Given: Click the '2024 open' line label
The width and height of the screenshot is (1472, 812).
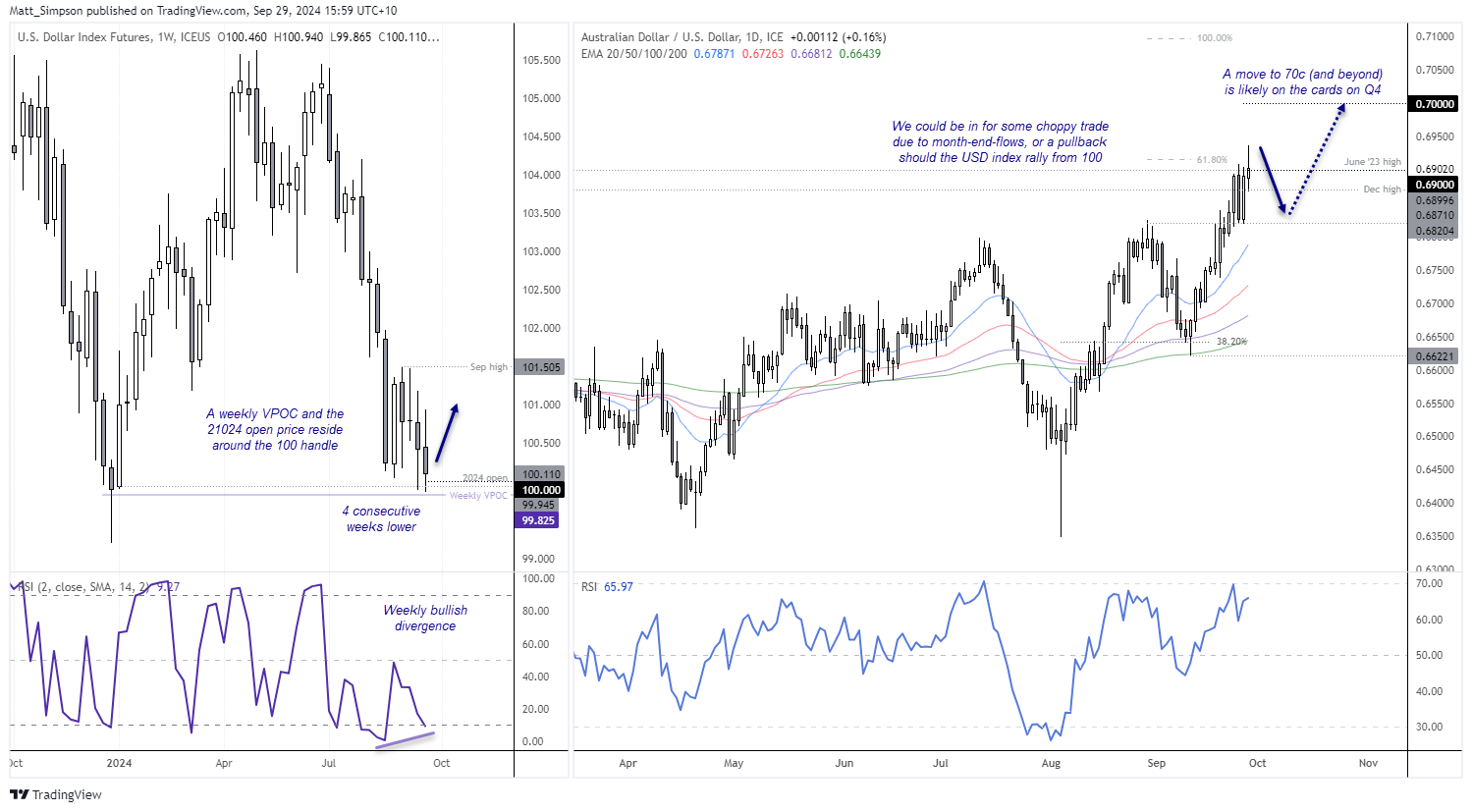Looking at the screenshot, I should 485,478.
